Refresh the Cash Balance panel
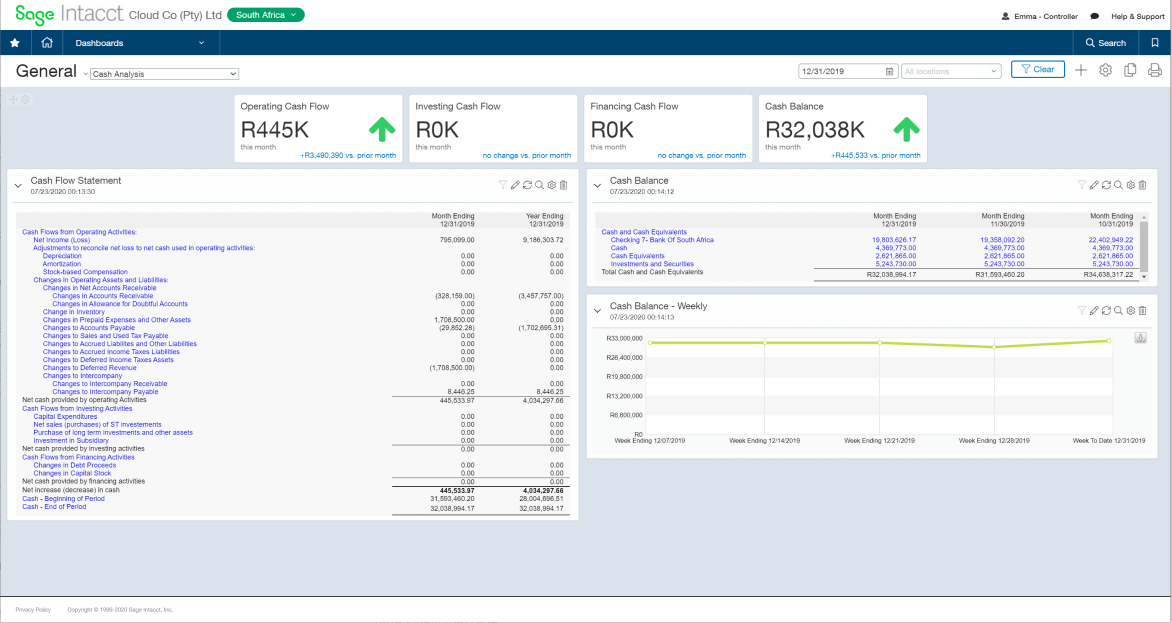Screen dimensions: 1172x623 point(1105,185)
